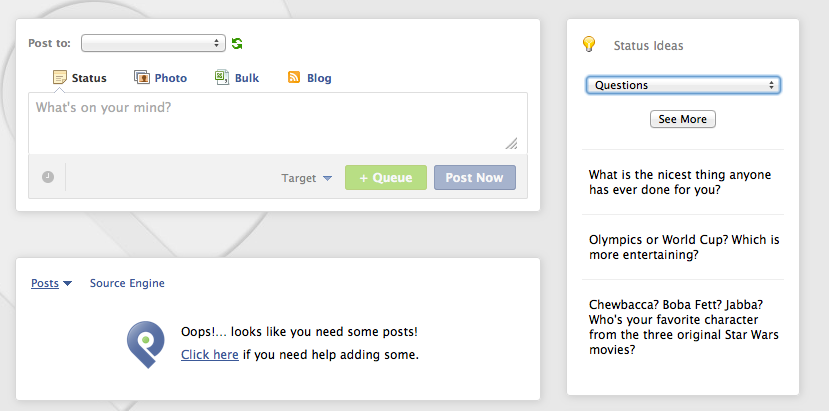
Task: Open the schedule clock icon
Action: pyautogui.click(x=48, y=177)
